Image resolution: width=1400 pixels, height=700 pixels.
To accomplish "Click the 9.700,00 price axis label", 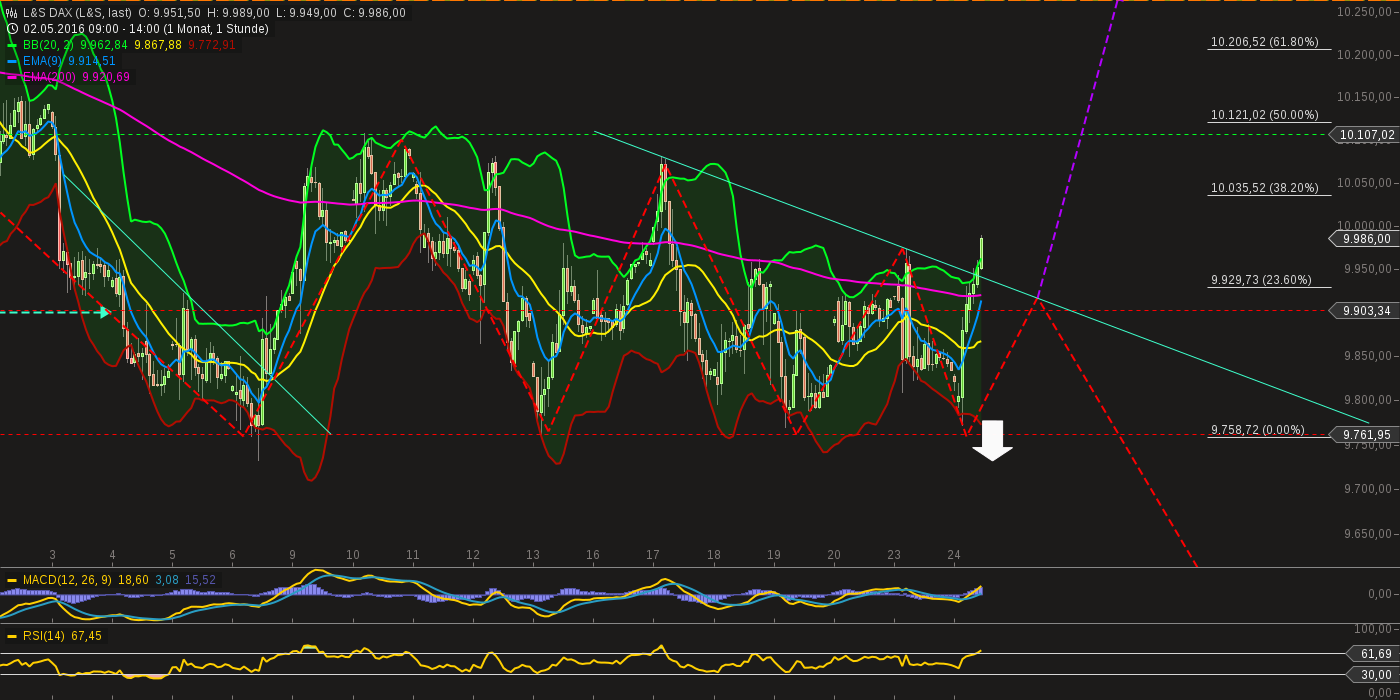I will point(1369,489).
